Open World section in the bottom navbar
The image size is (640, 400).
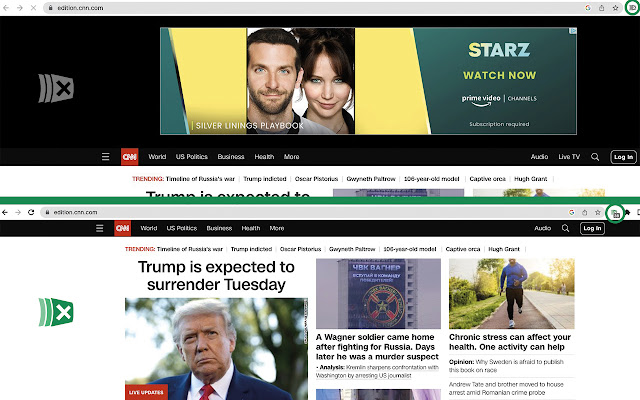pos(149,228)
